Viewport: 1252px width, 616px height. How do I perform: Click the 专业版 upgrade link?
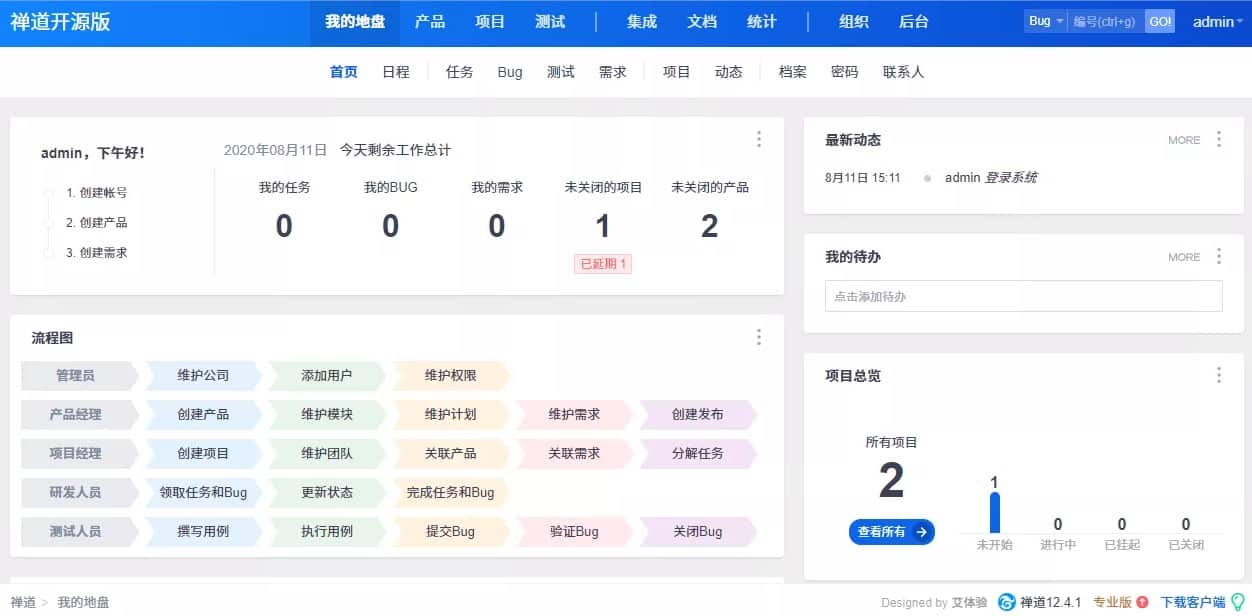click(x=1120, y=602)
